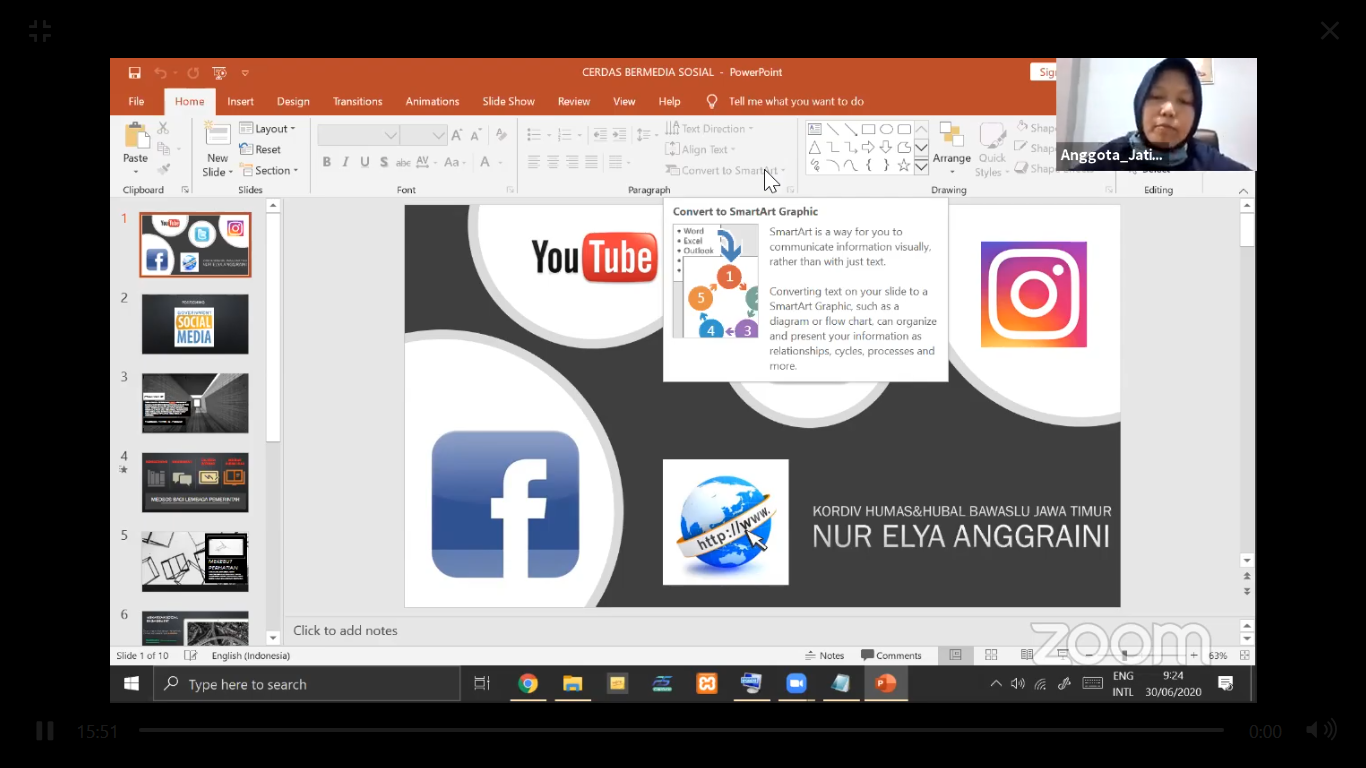Toggle Bold text formatting
1366x768 pixels.
[327, 162]
